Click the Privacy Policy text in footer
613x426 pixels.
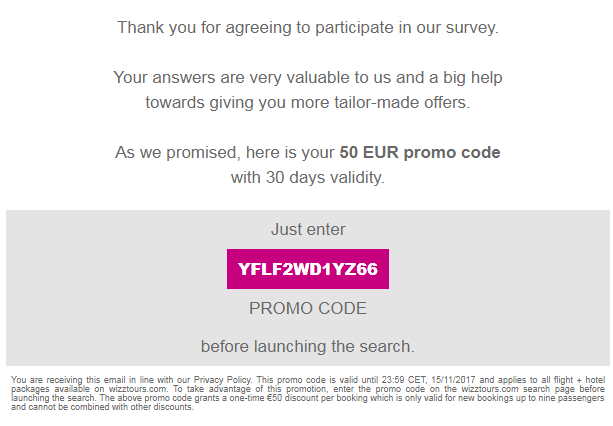click(x=222, y=380)
